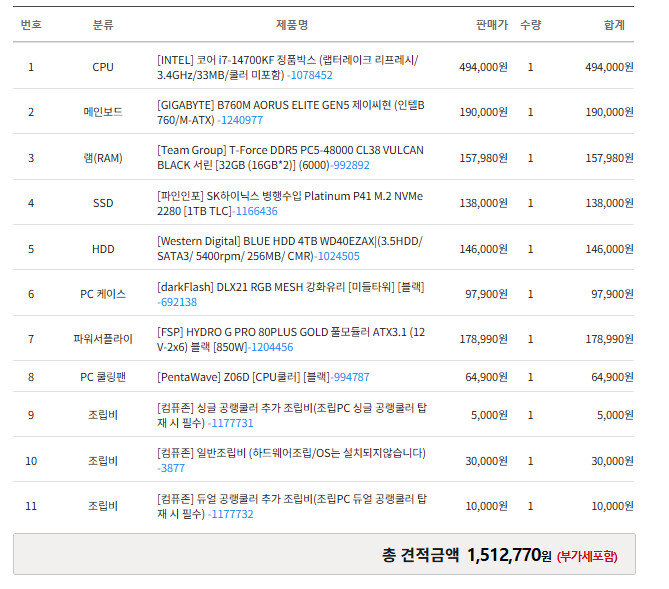This screenshot has width=669, height=589.
Task: Click the 10,000원 total cell
Action: pos(612,506)
